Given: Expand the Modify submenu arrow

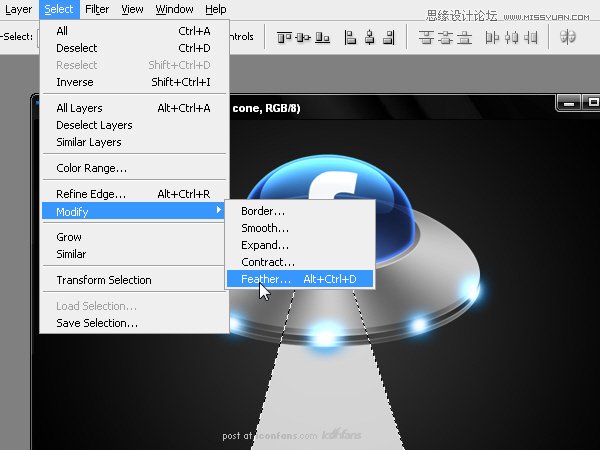Looking at the screenshot, I should tap(219, 212).
